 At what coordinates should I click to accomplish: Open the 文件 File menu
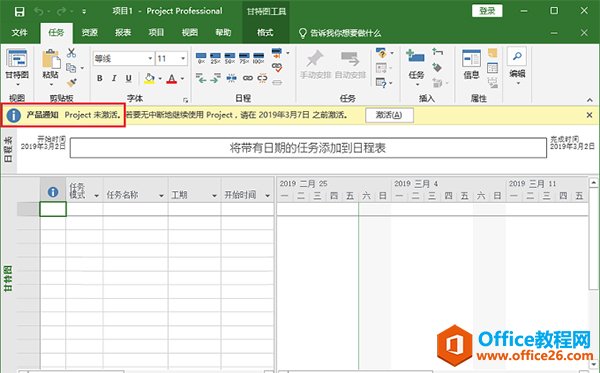20,33
